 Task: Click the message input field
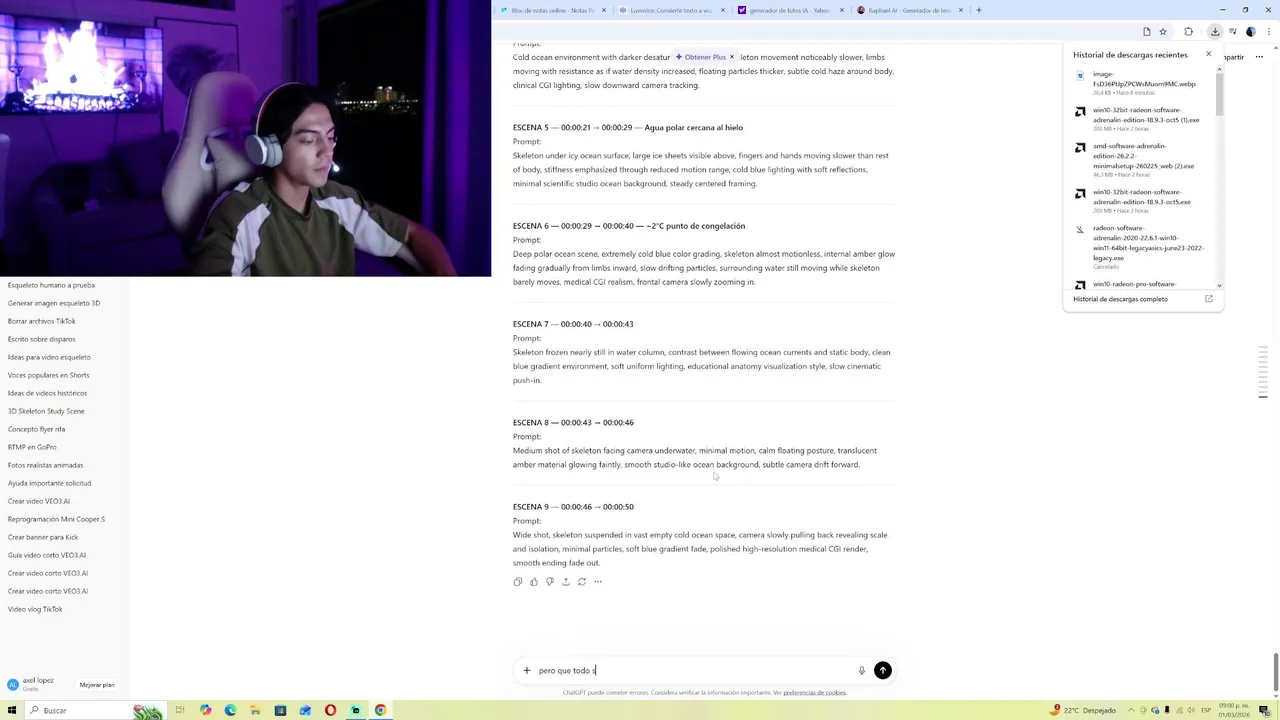695,670
